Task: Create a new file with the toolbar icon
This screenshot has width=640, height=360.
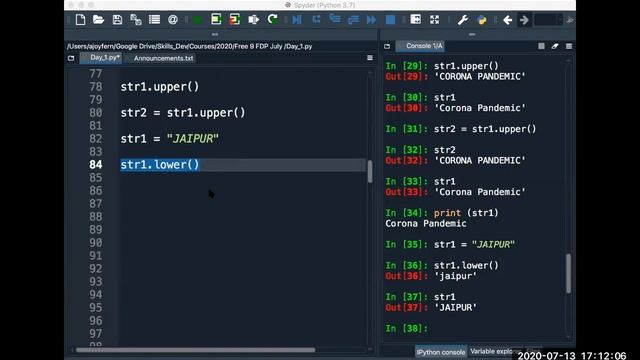Action: click(80, 20)
